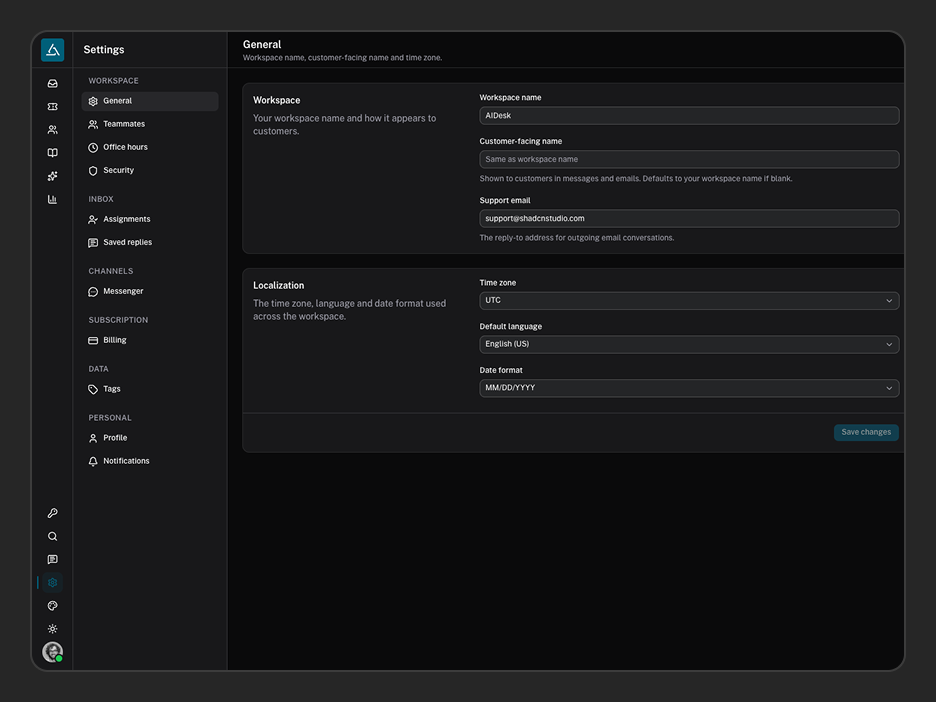Click the person icon beside Profile
The height and width of the screenshot is (702, 936).
(93, 438)
